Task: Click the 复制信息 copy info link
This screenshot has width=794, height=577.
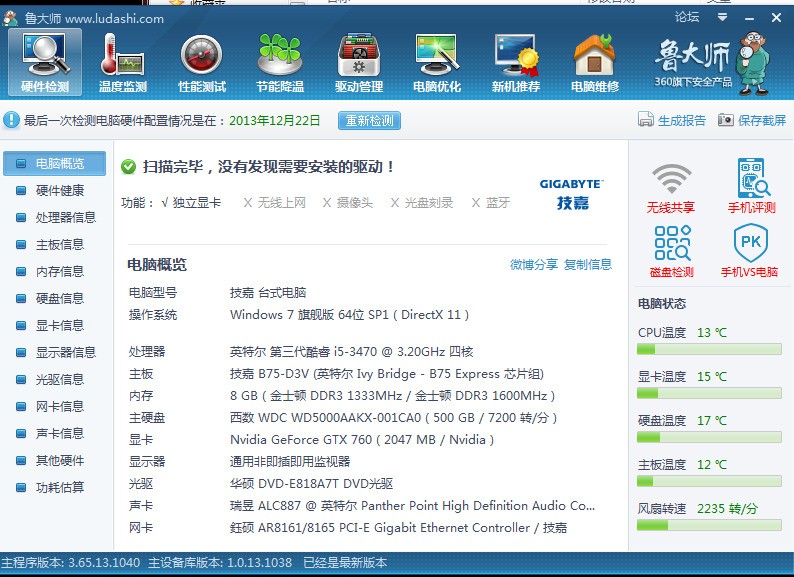Action: 588,264
